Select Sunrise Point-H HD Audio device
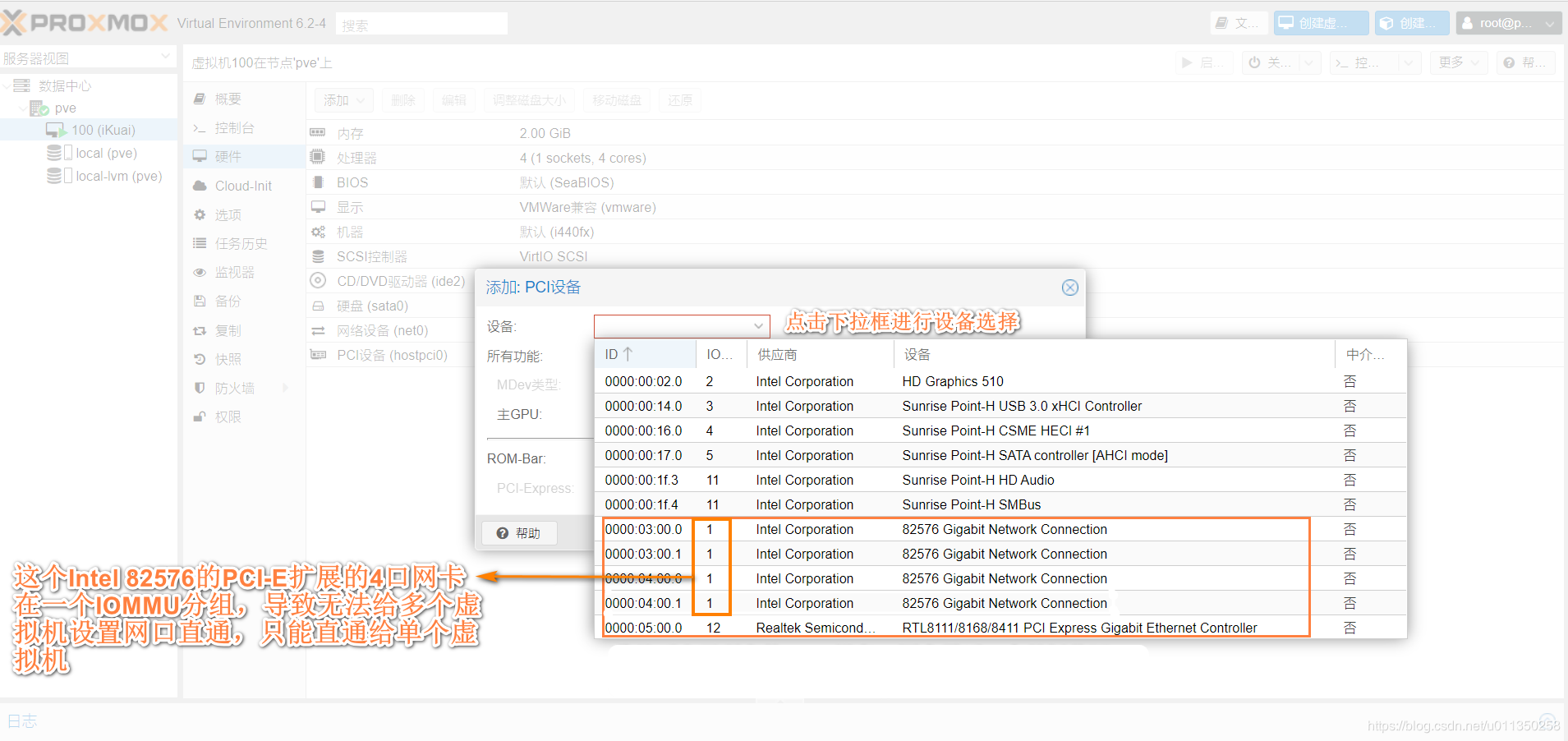The height and width of the screenshot is (741, 1568). (x=1000, y=480)
